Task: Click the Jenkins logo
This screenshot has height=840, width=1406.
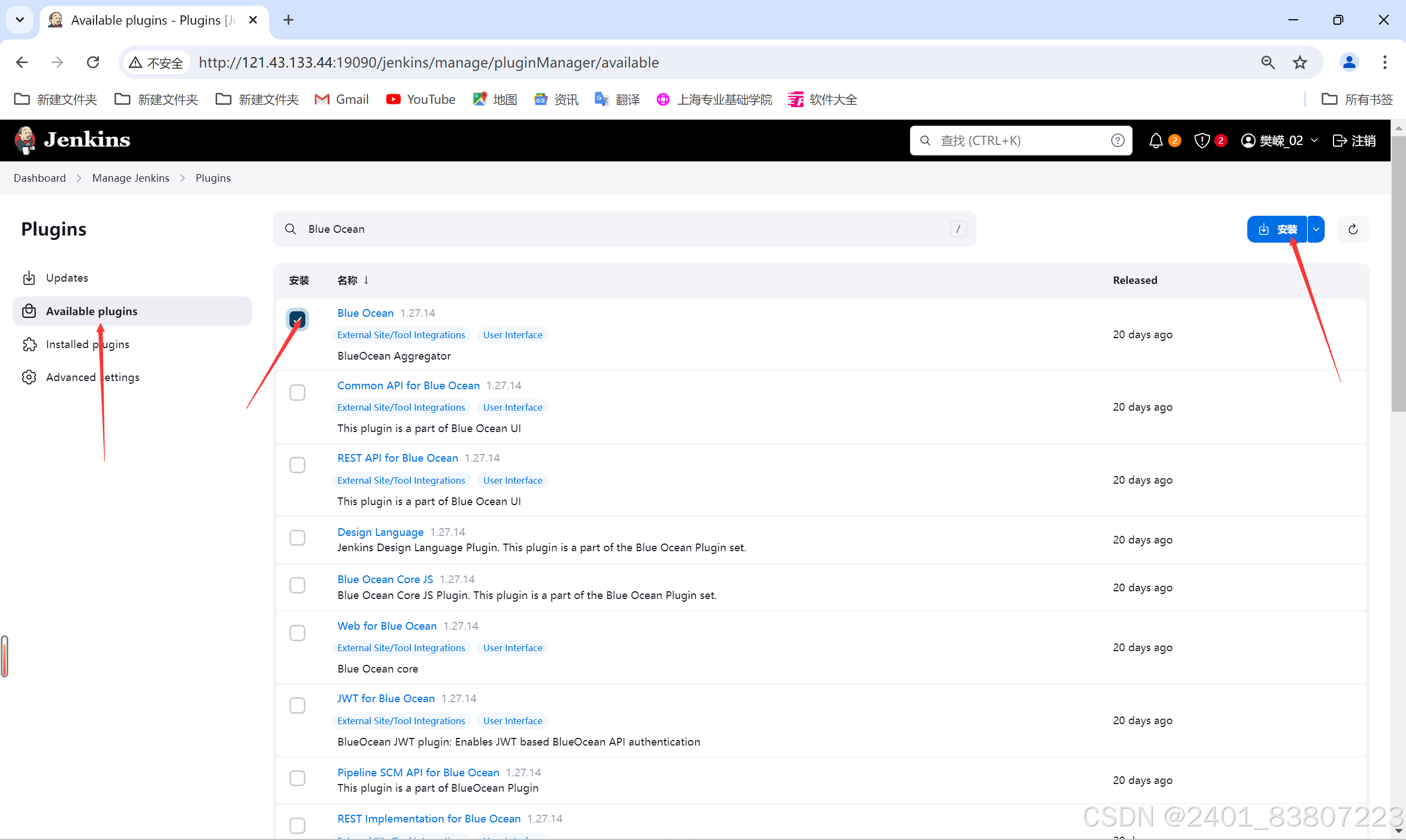Action: click(x=71, y=139)
